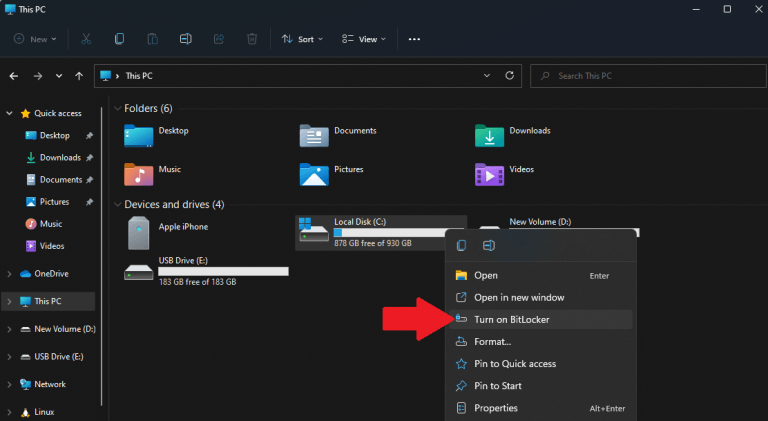768x421 pixels.
Task: Click the copy icon in context menu
Action: (x=461, y=245)
